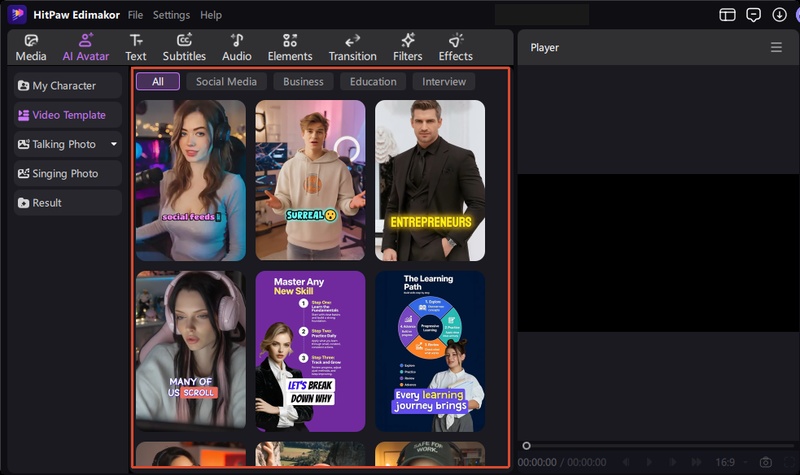Choose the 'Master Any New Skill' template

pyautogui.click(x=310, y=351)
